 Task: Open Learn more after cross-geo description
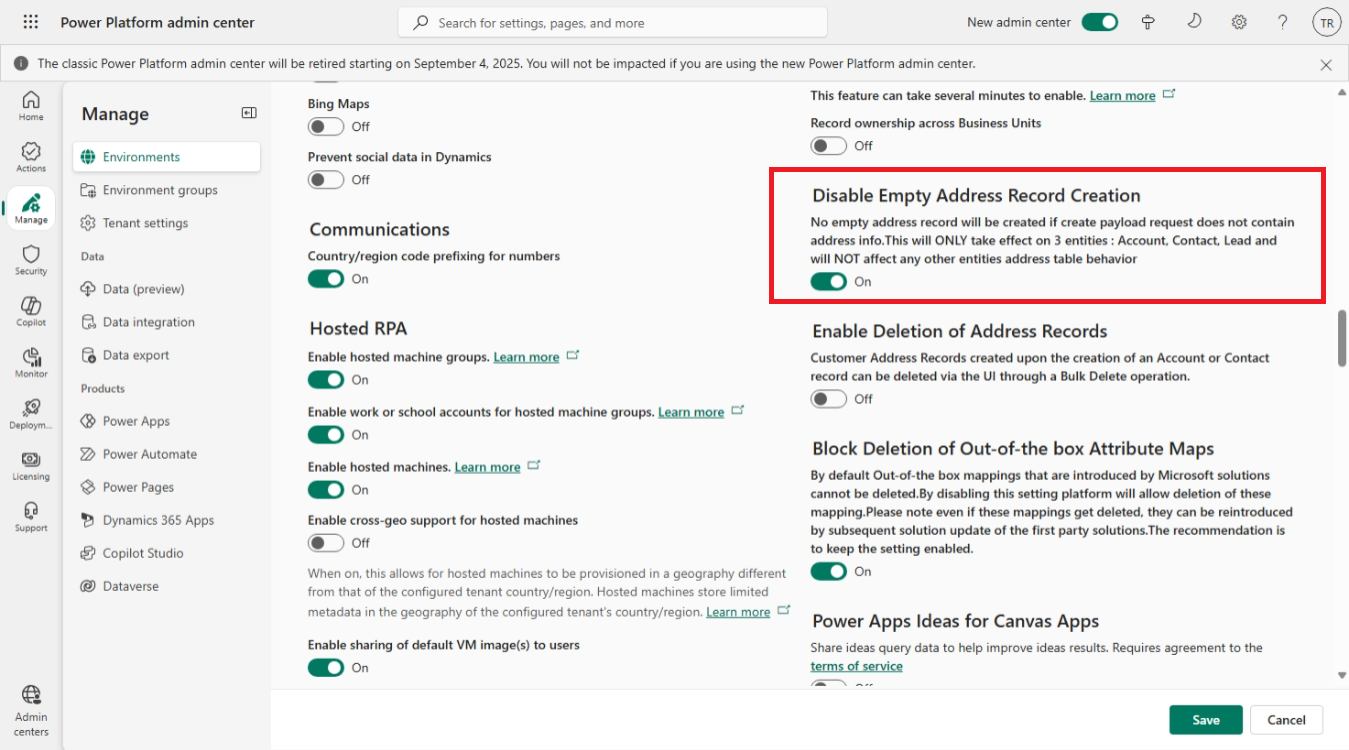click(738, 612)
